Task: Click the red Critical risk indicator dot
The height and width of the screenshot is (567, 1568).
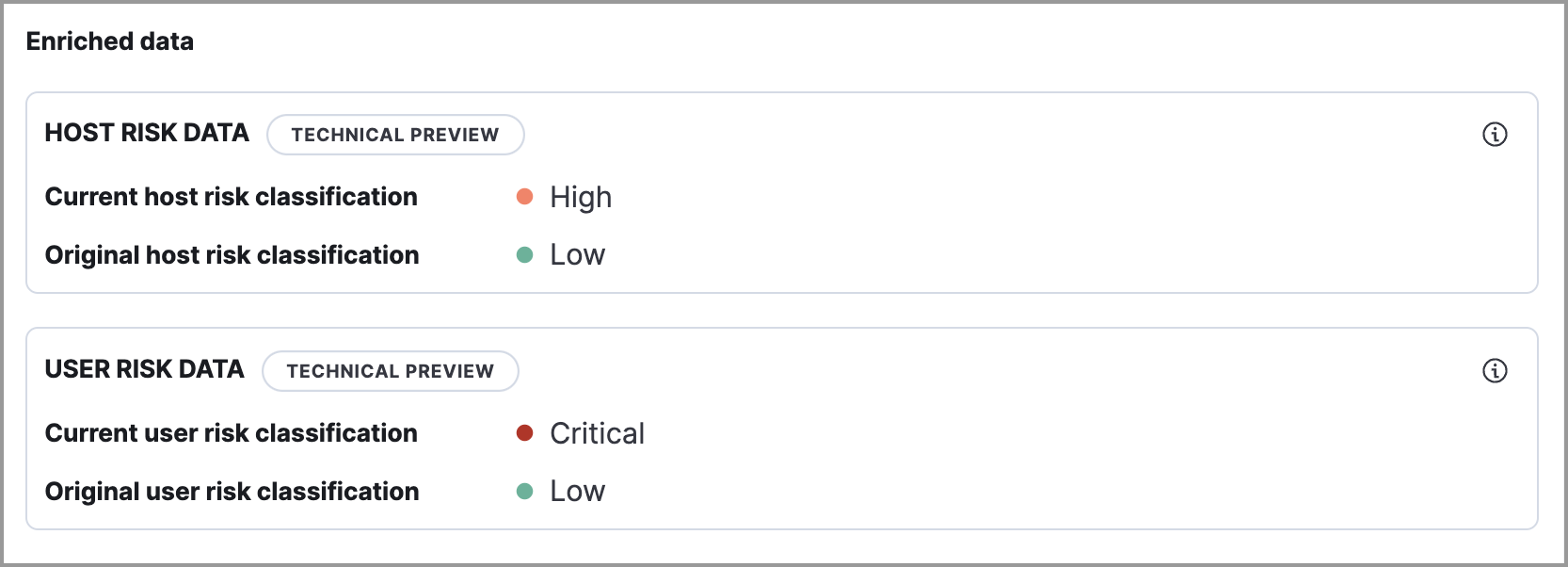Action: pyautogui.click(x=525, y=432)
